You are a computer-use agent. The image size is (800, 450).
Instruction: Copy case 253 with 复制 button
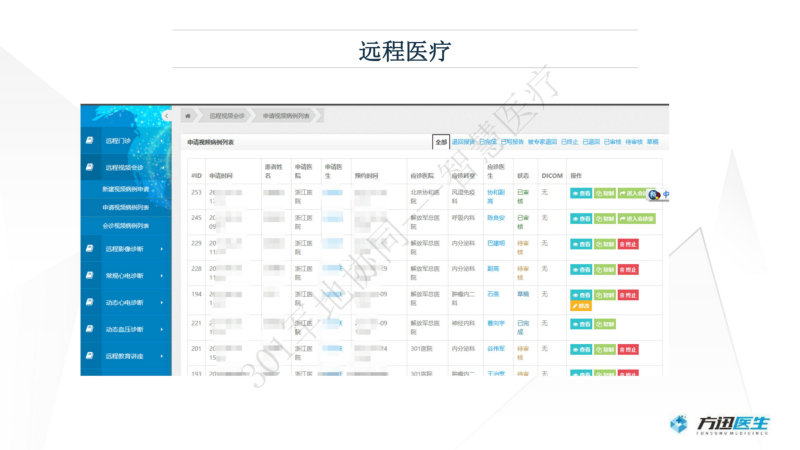coord(605,193)
